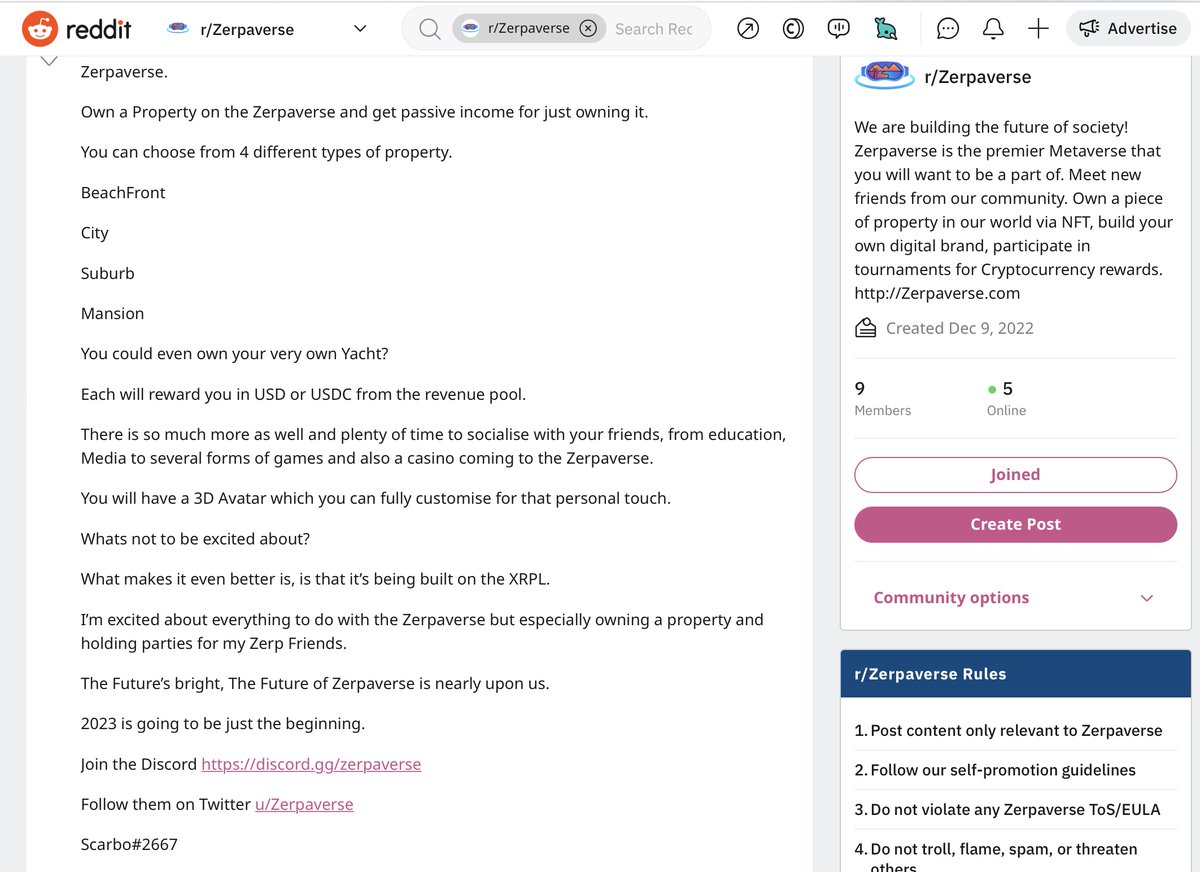Open the Talk bubble icon in the header
Image resolution: width=1200 pixels, height=872 pixels.
839,29
